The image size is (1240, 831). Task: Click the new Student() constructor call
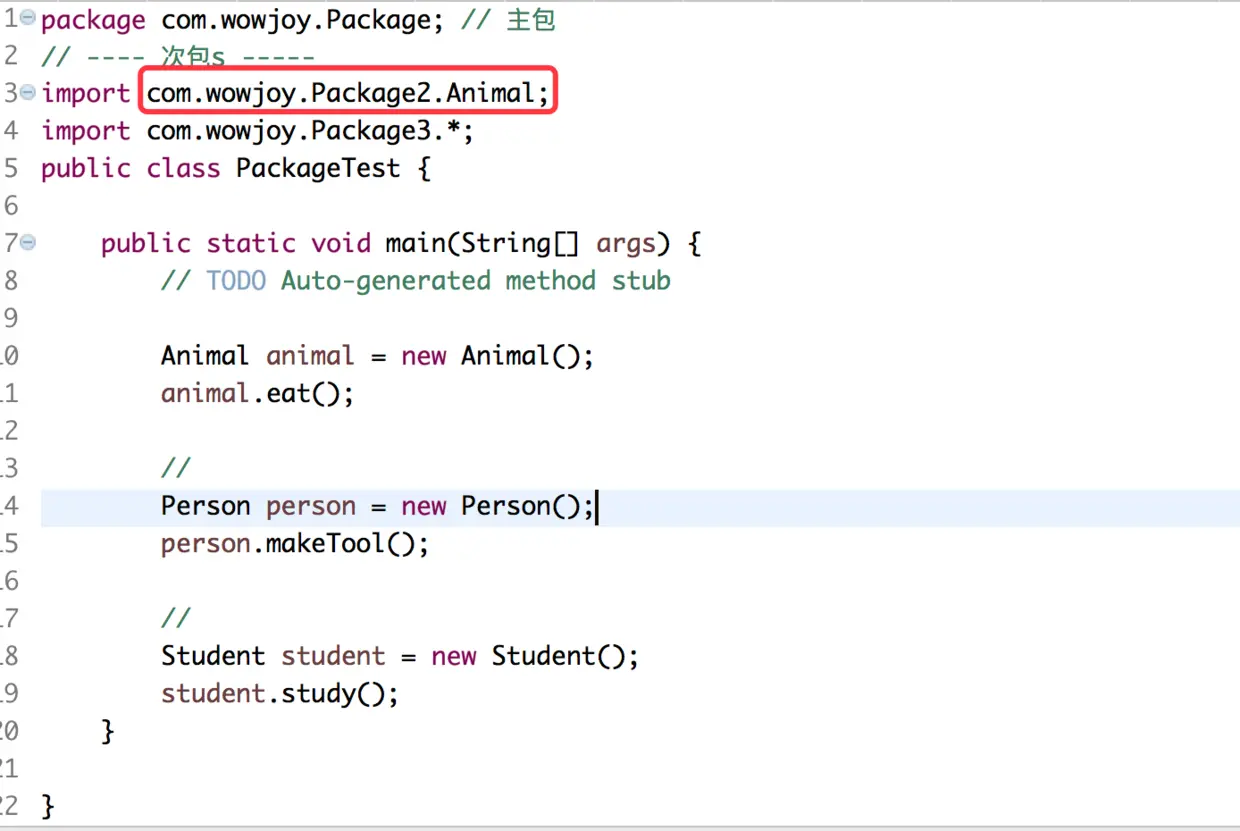tap(534, 656)
